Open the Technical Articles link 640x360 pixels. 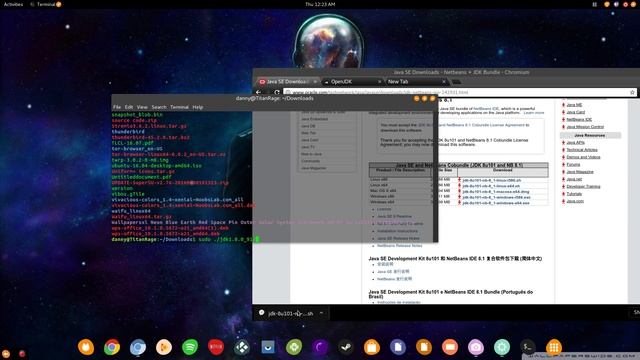pyautogui.click(x=582, y=150)
